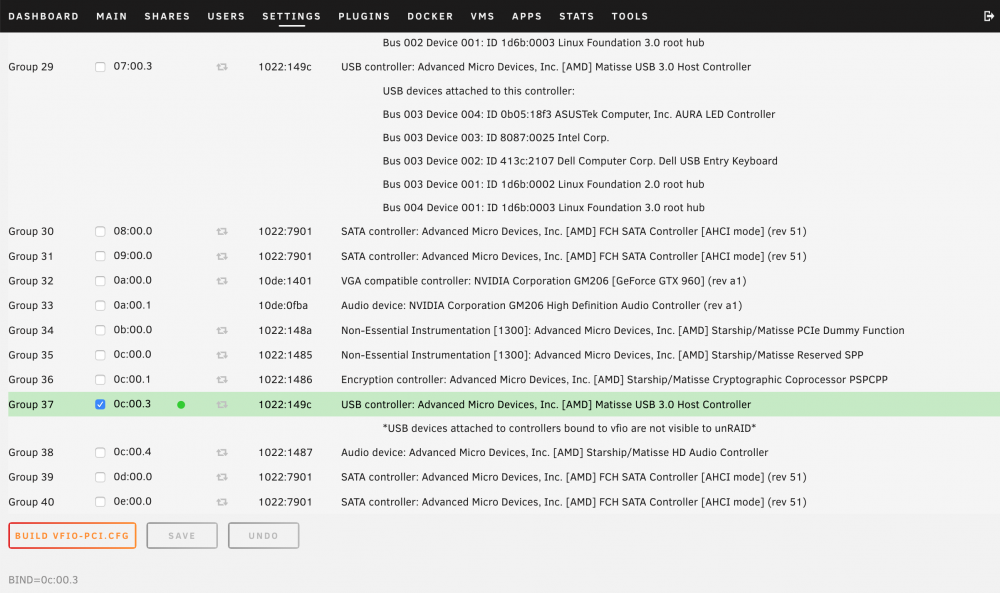Open the Stats tab
Screen dimensions: 1000x593
tap(577, 17)
